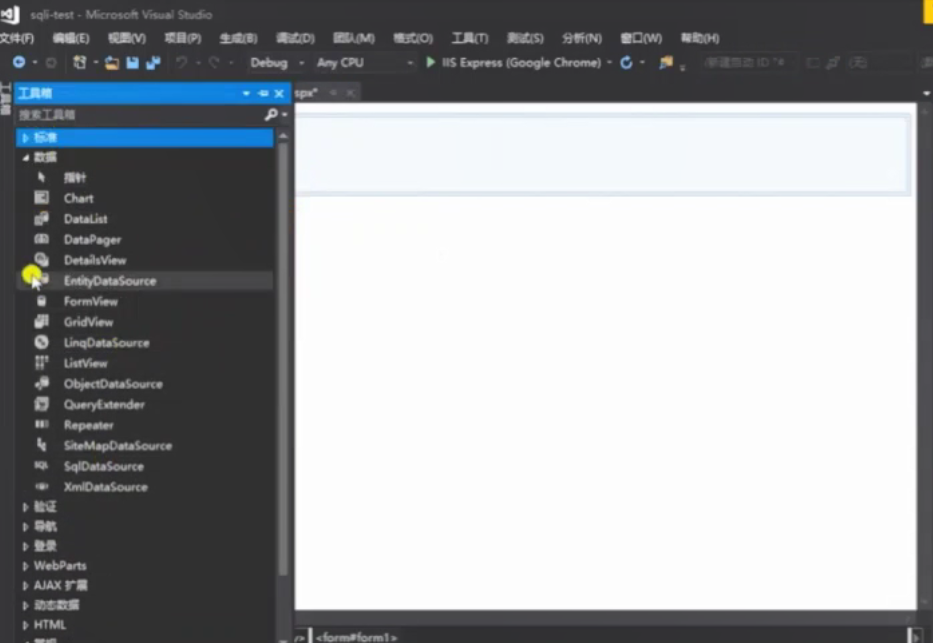Click the Navigate Backward arrow icon
This screenshot has height=643, width=933.
pyautogui.click(x=19, y=62)
